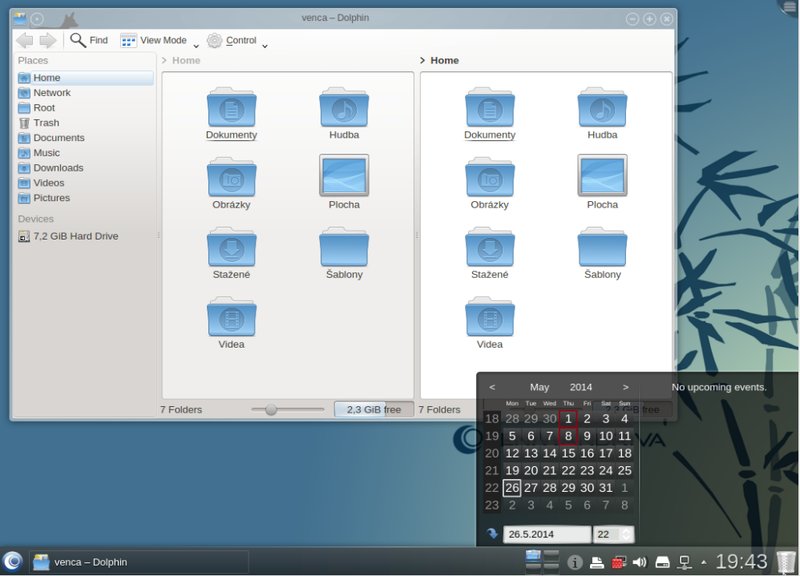Open the network connection tray icon
800x576 pixels.
coord(684,562)
